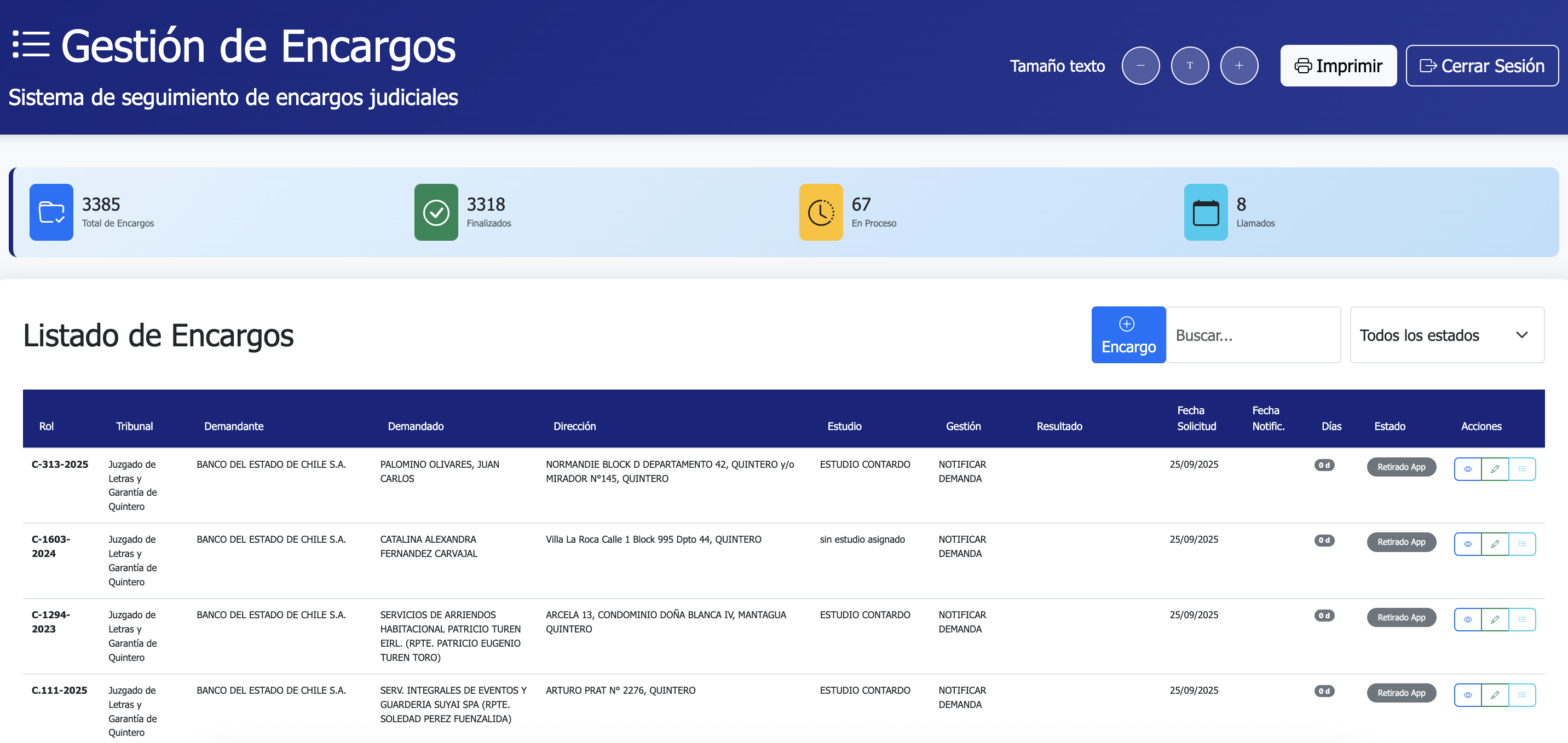This screenshot has height=743, width=1568.
Task: Click the Finalizados checkmark icon
Action: (436, 212)
